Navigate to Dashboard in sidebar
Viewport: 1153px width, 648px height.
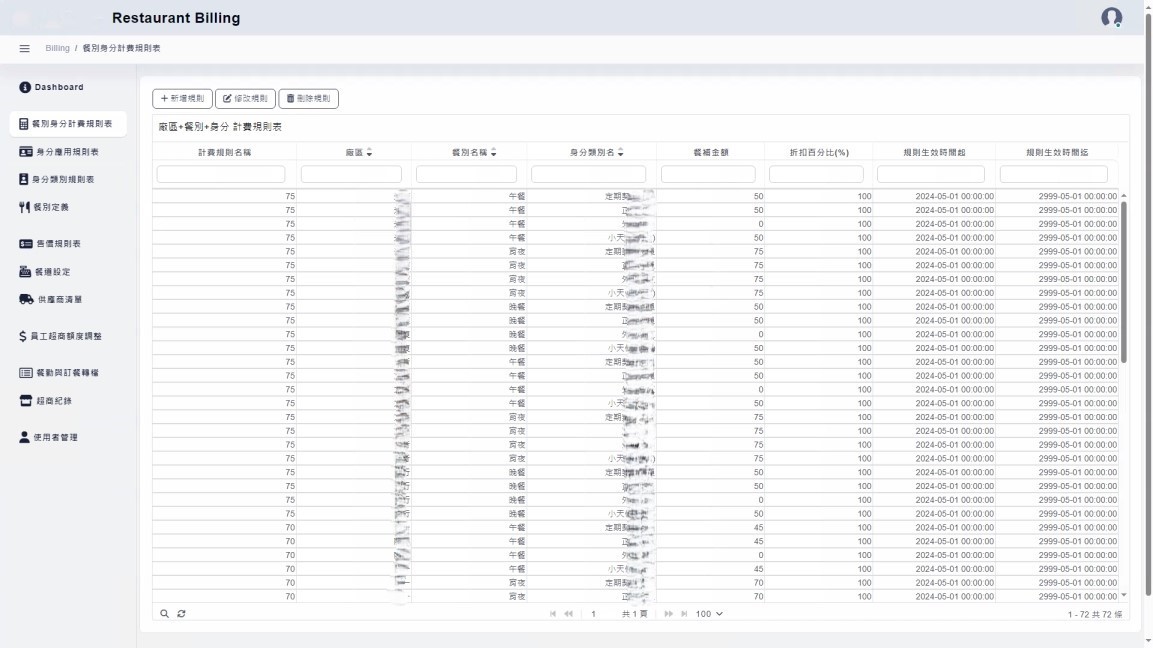(x=58, y=87)
